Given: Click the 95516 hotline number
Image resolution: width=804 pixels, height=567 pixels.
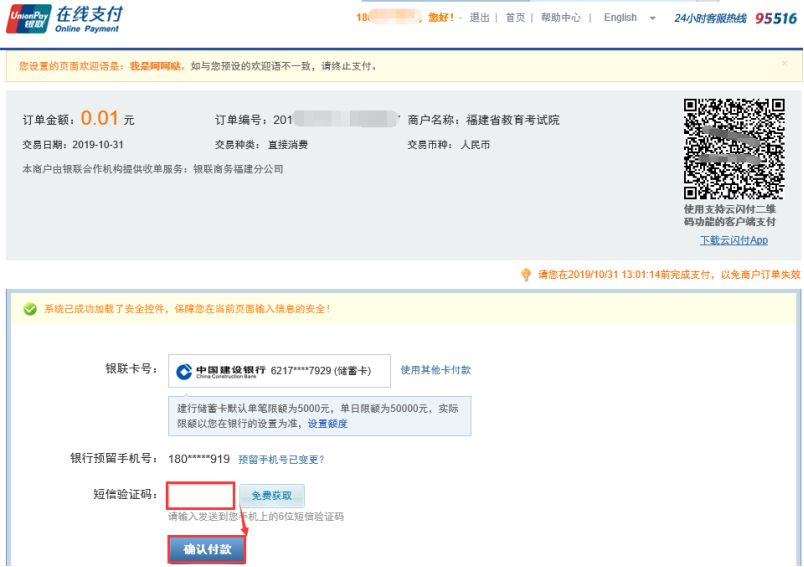Looking at the screenshot, I should [776, 18].
